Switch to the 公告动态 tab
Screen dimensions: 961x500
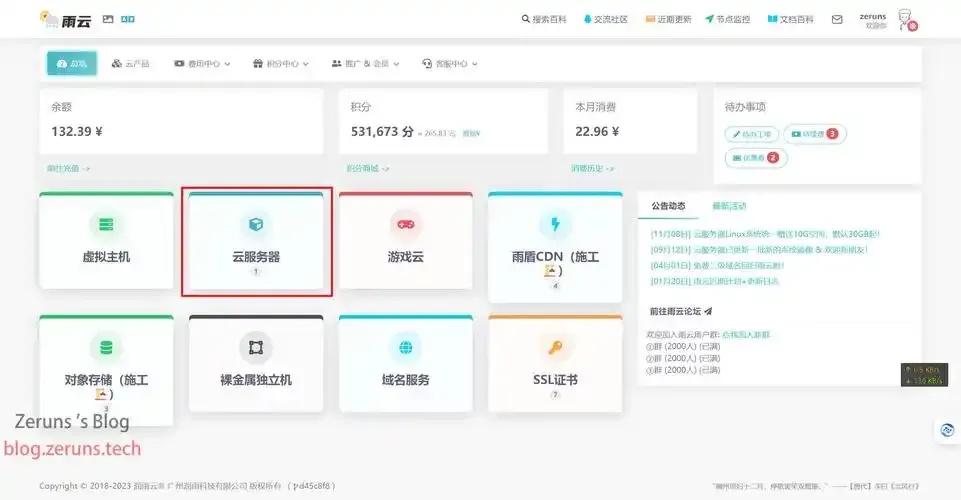pos(668,206)
